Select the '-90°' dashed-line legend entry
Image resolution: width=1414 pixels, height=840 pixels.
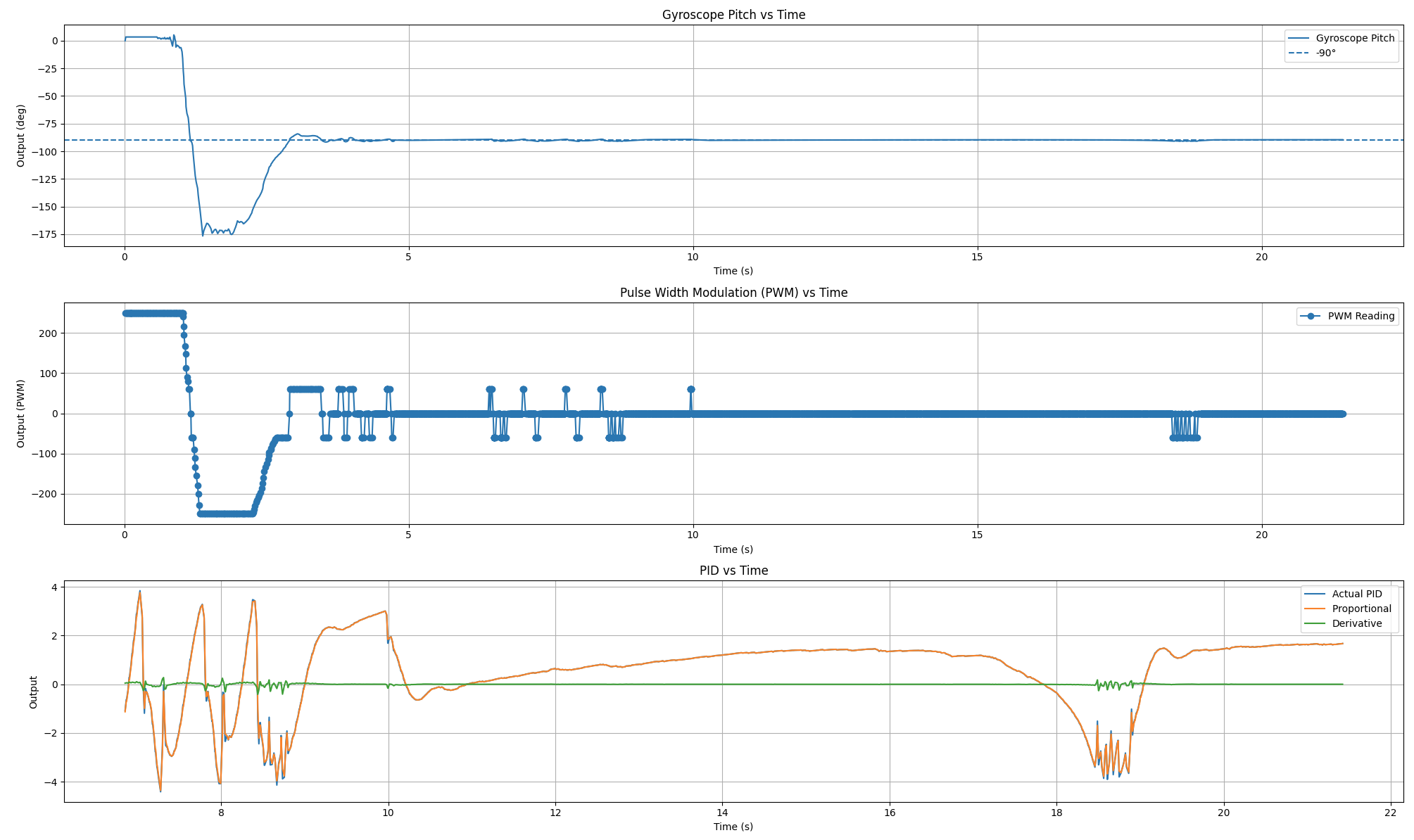tap(1313, 53)
